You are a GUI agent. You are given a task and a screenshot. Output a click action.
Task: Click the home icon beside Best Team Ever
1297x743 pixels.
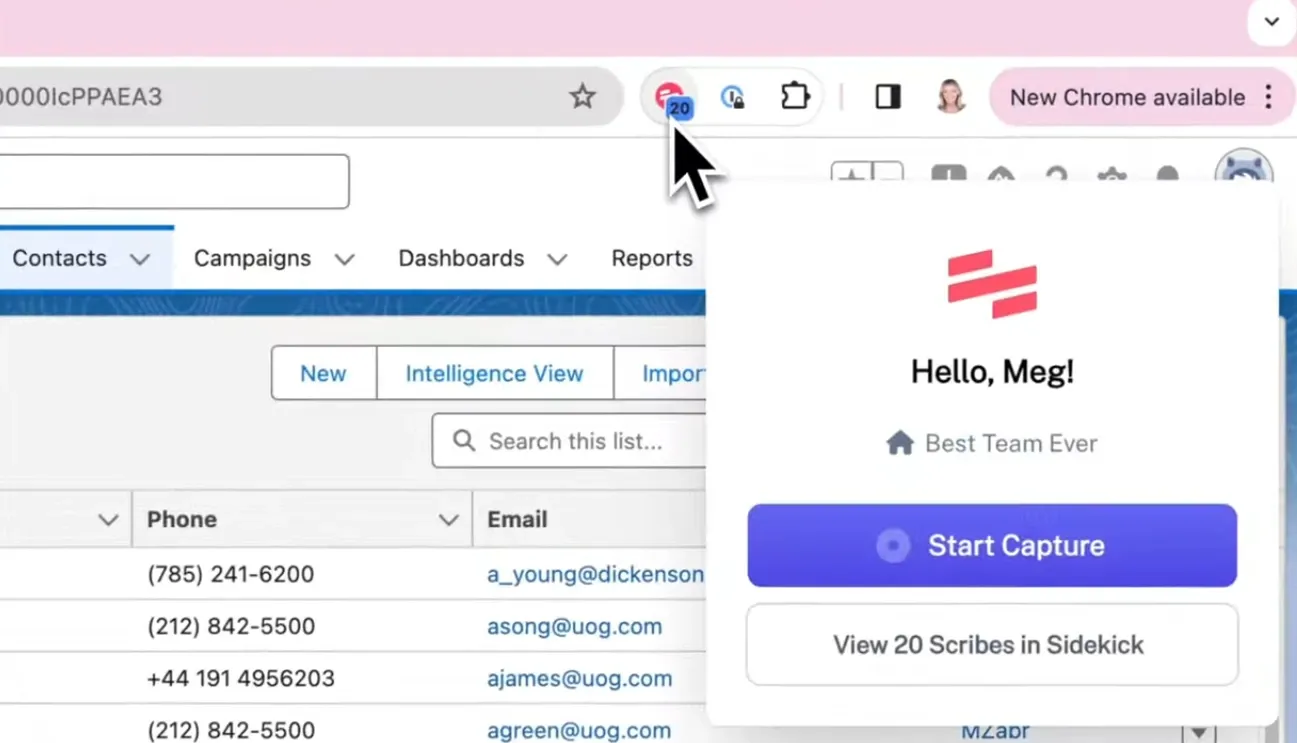point(899,443)
